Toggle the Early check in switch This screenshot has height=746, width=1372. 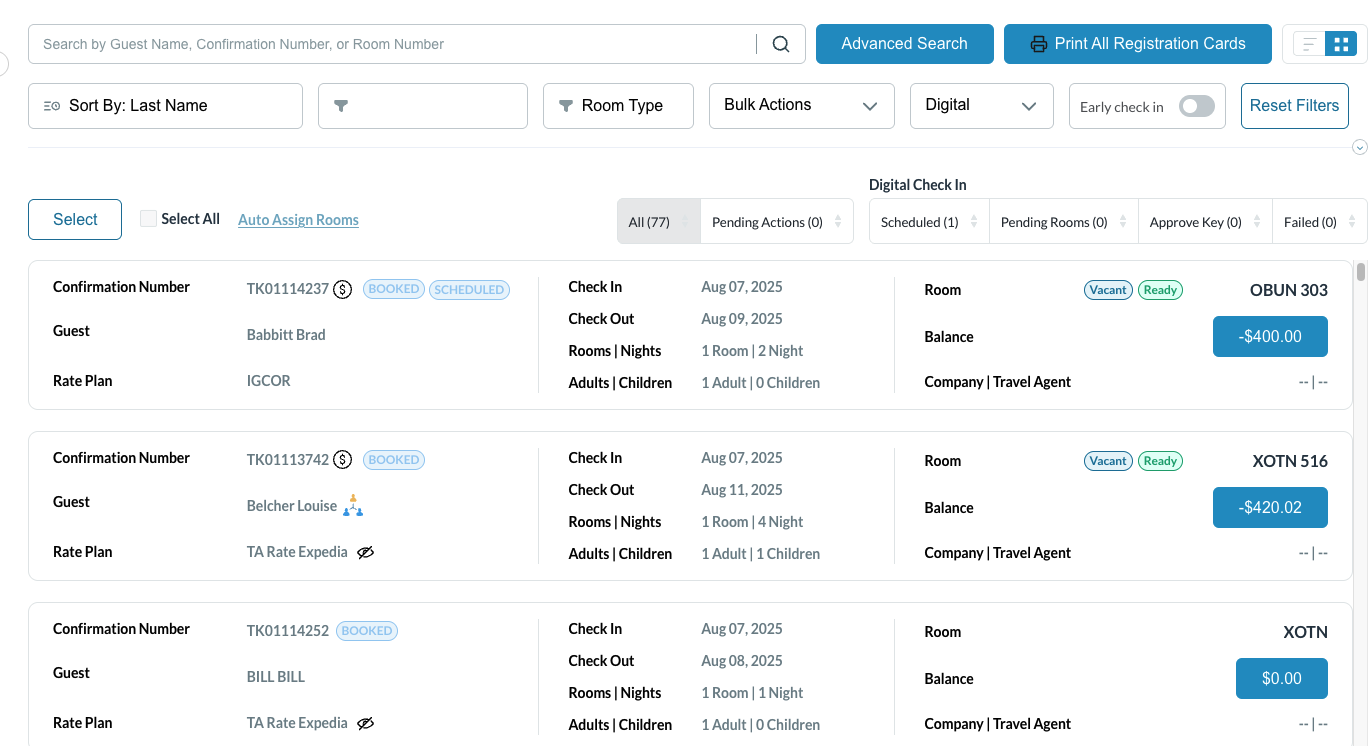[x=1196, y=107]
